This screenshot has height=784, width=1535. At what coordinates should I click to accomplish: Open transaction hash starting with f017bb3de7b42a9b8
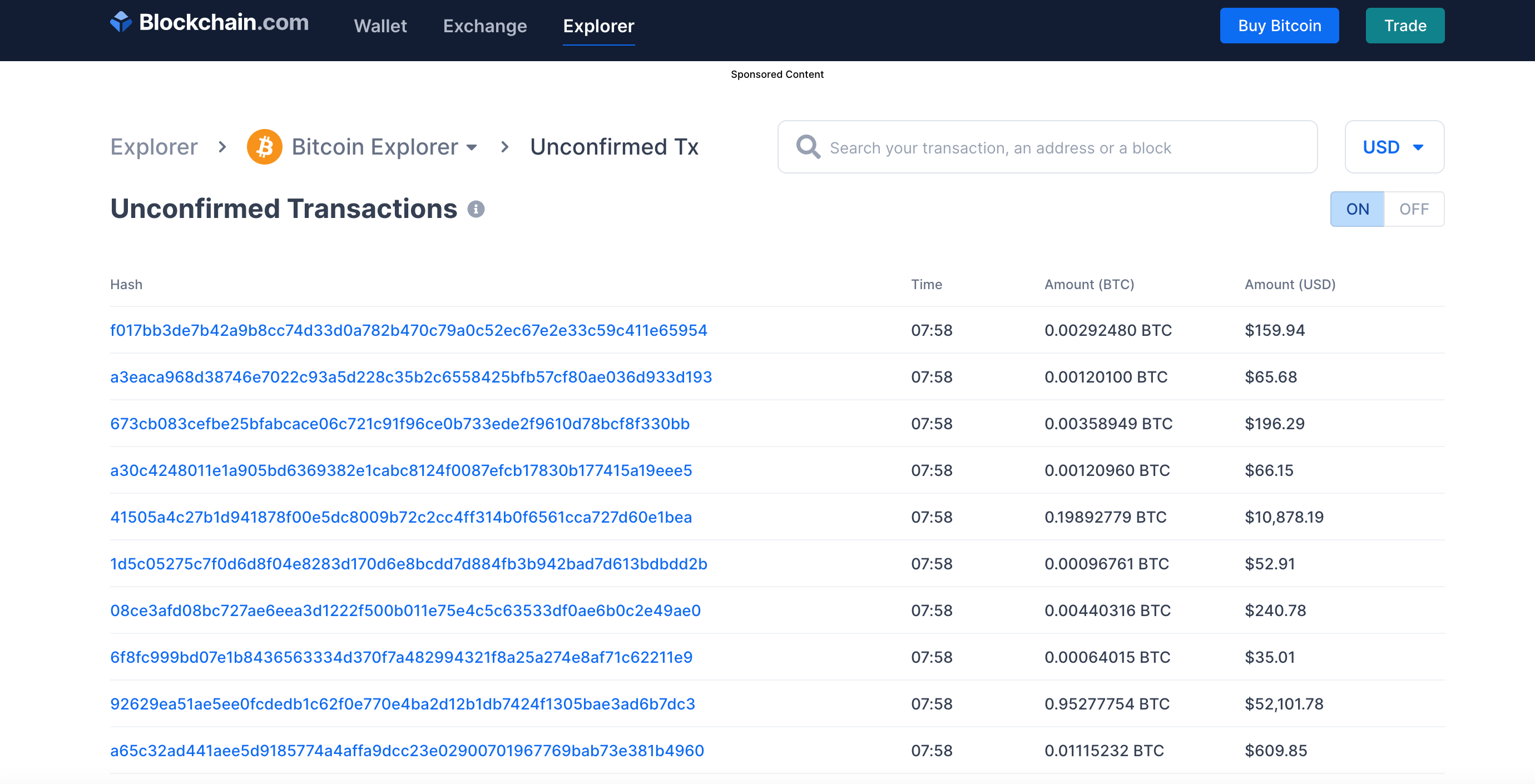[409, 330]
